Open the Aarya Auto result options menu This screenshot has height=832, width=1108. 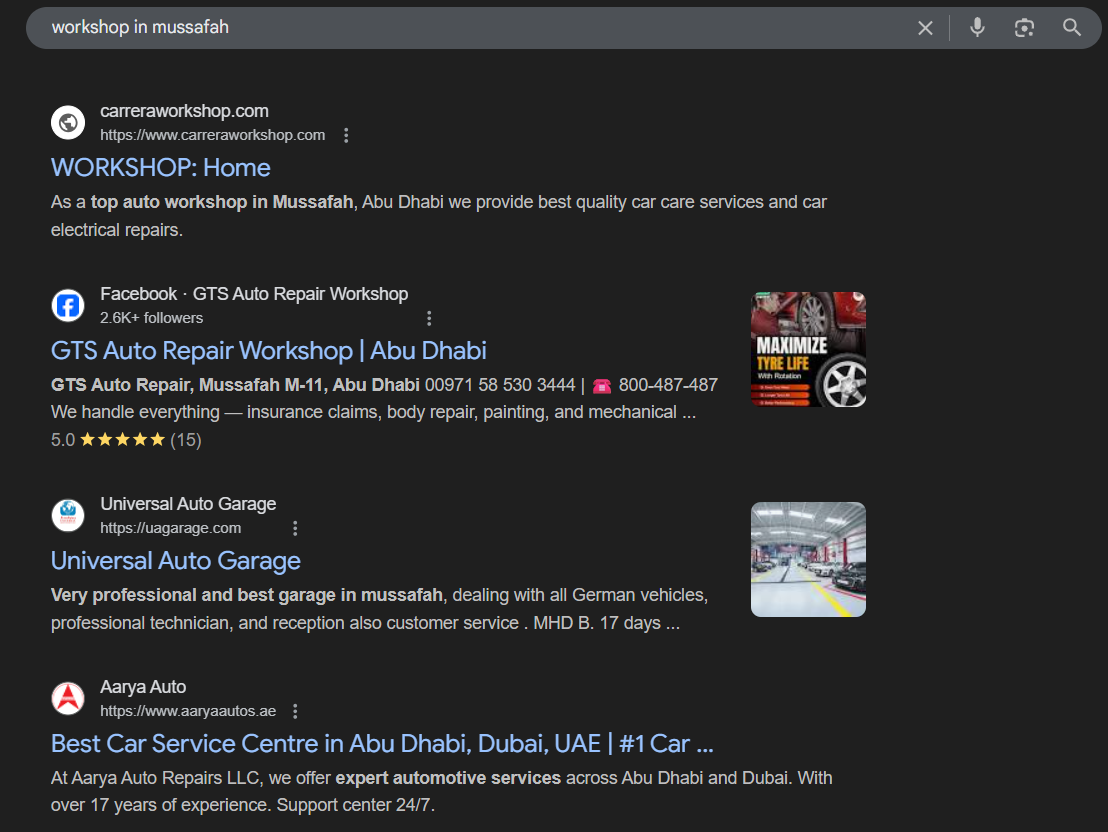[295, 710]
